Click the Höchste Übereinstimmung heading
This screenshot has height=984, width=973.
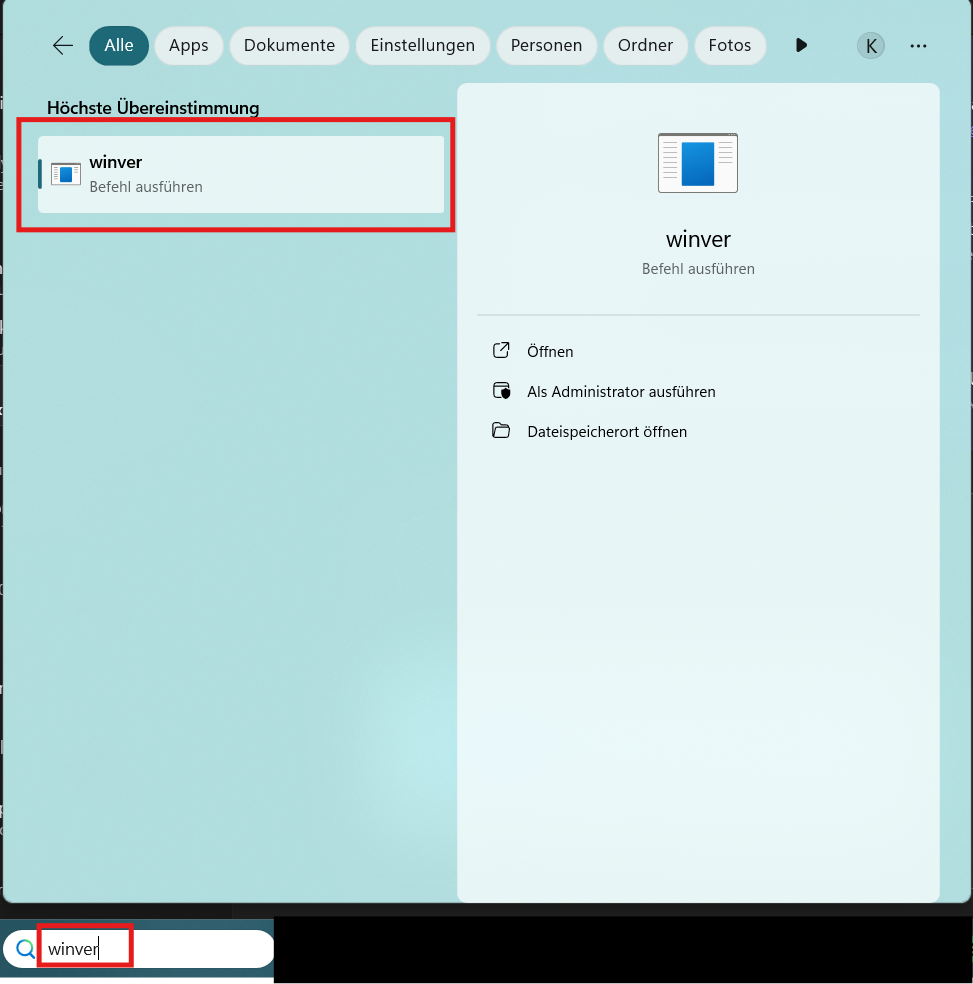153,108
